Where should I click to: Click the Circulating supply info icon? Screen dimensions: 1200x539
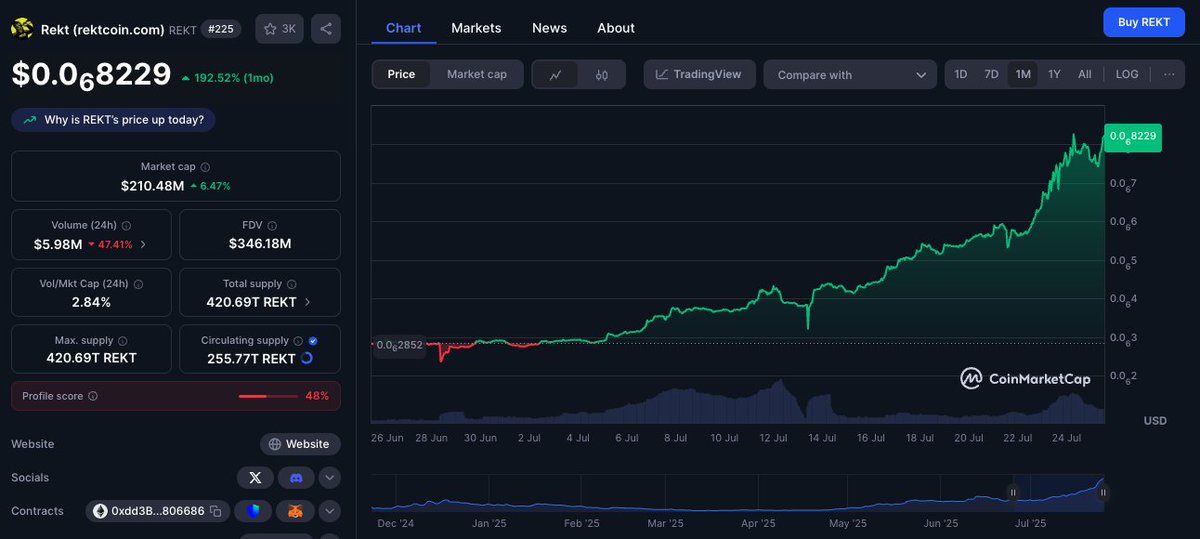click(299, 341)
